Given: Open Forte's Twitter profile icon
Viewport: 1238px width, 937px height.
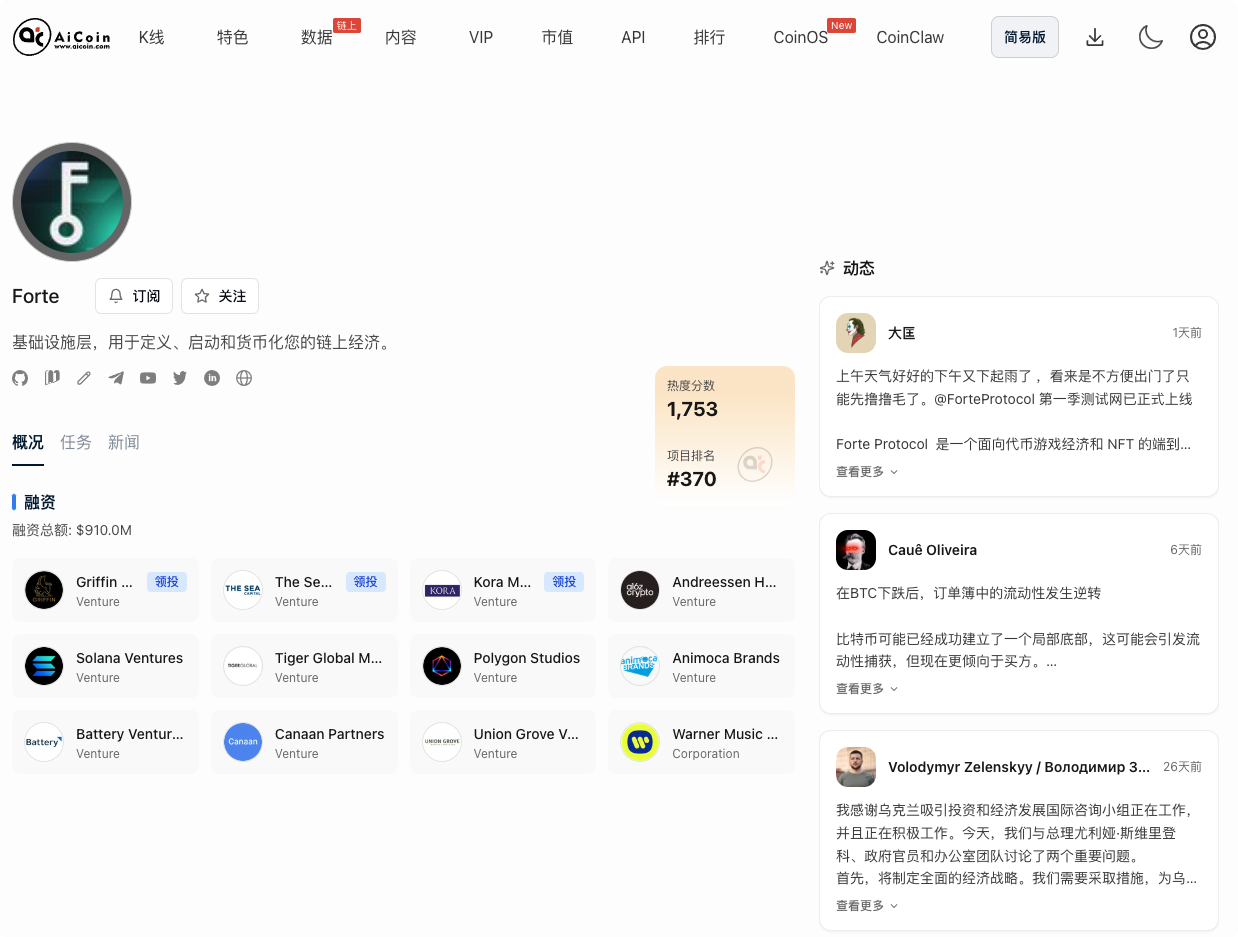Looking at the screenshot, I should click(x=180, y=378).
